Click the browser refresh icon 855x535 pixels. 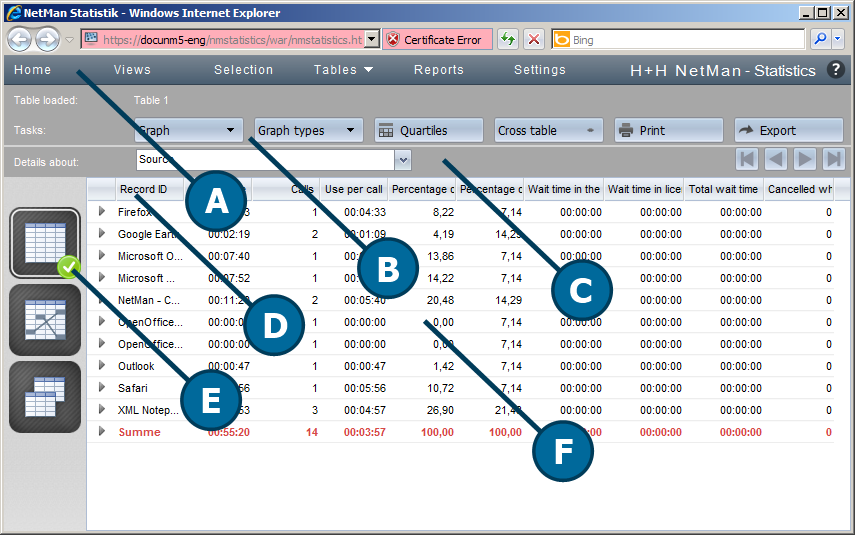(x=508, y=40)
